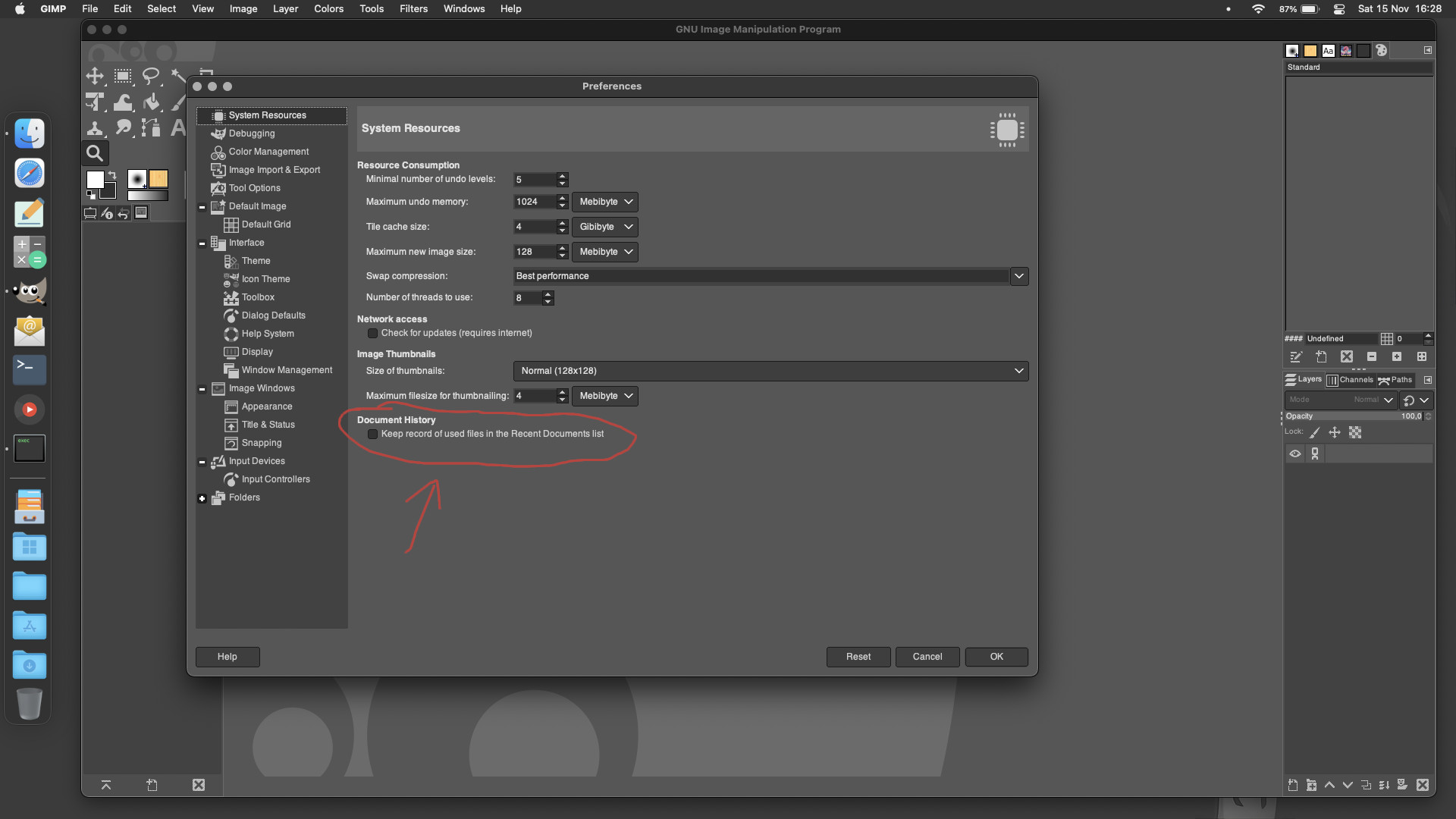Select the Rectangle Select tool

123,76
